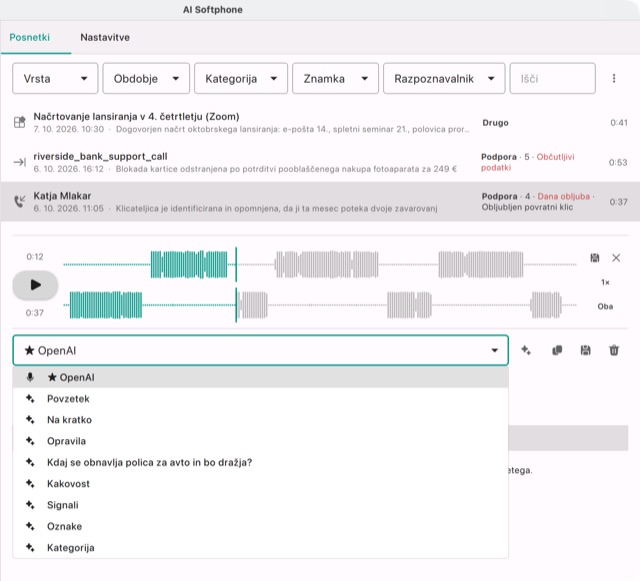The image size is (640, 581).
Task: Click the Občutljivi podatki tag
Action: point(527,162)
